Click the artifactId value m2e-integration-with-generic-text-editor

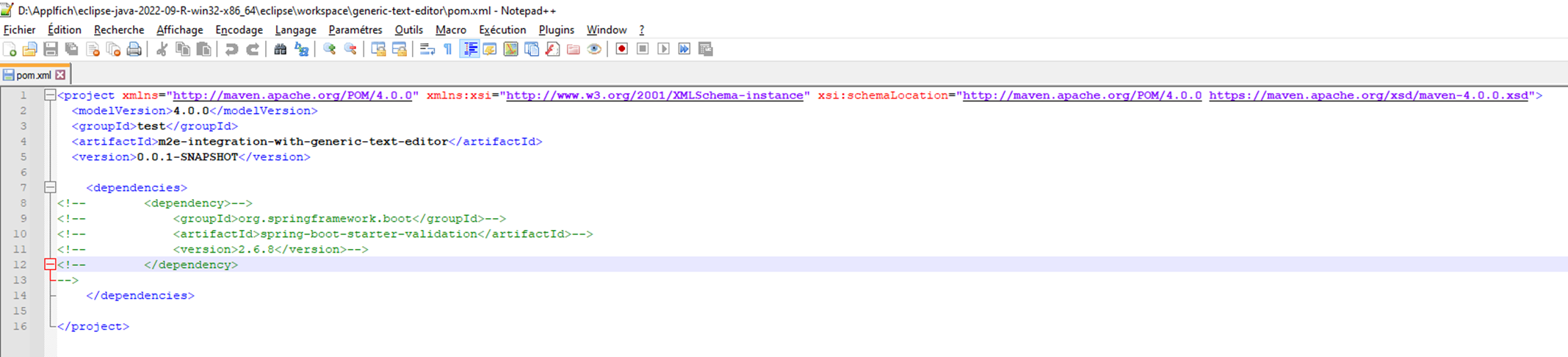coord(303,142)
